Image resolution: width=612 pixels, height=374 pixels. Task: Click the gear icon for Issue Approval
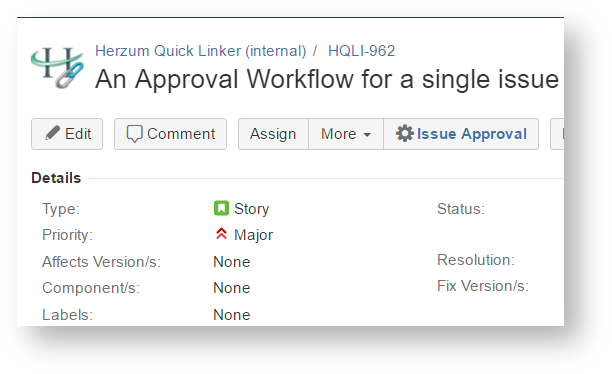click(404, 134)
